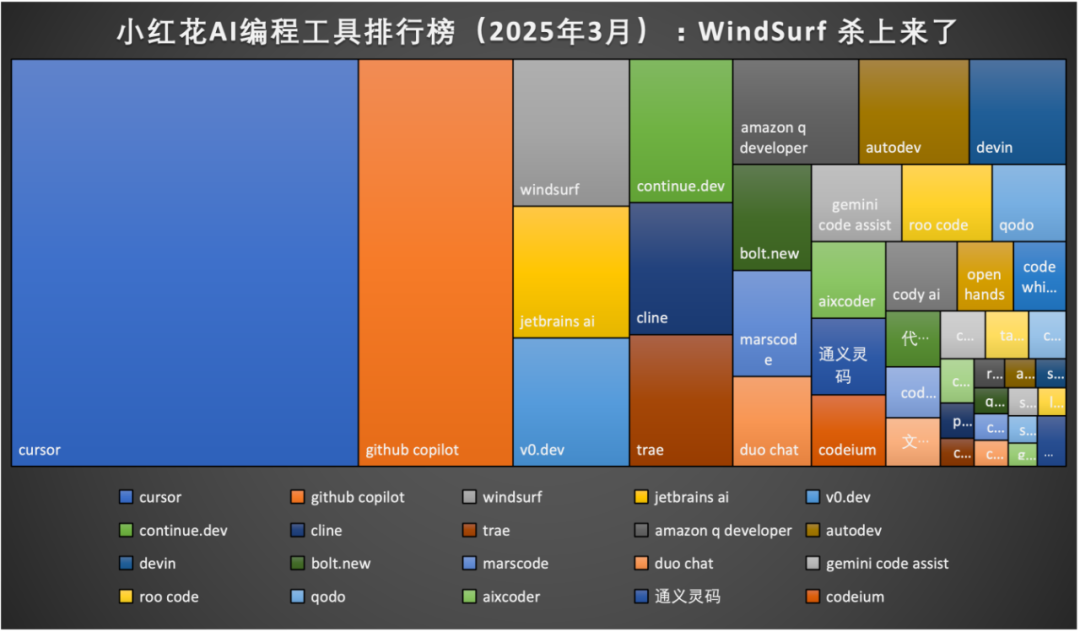Select the github copilot legend entry text
This screenshot has height=632, width=1080.
(357, 497)
